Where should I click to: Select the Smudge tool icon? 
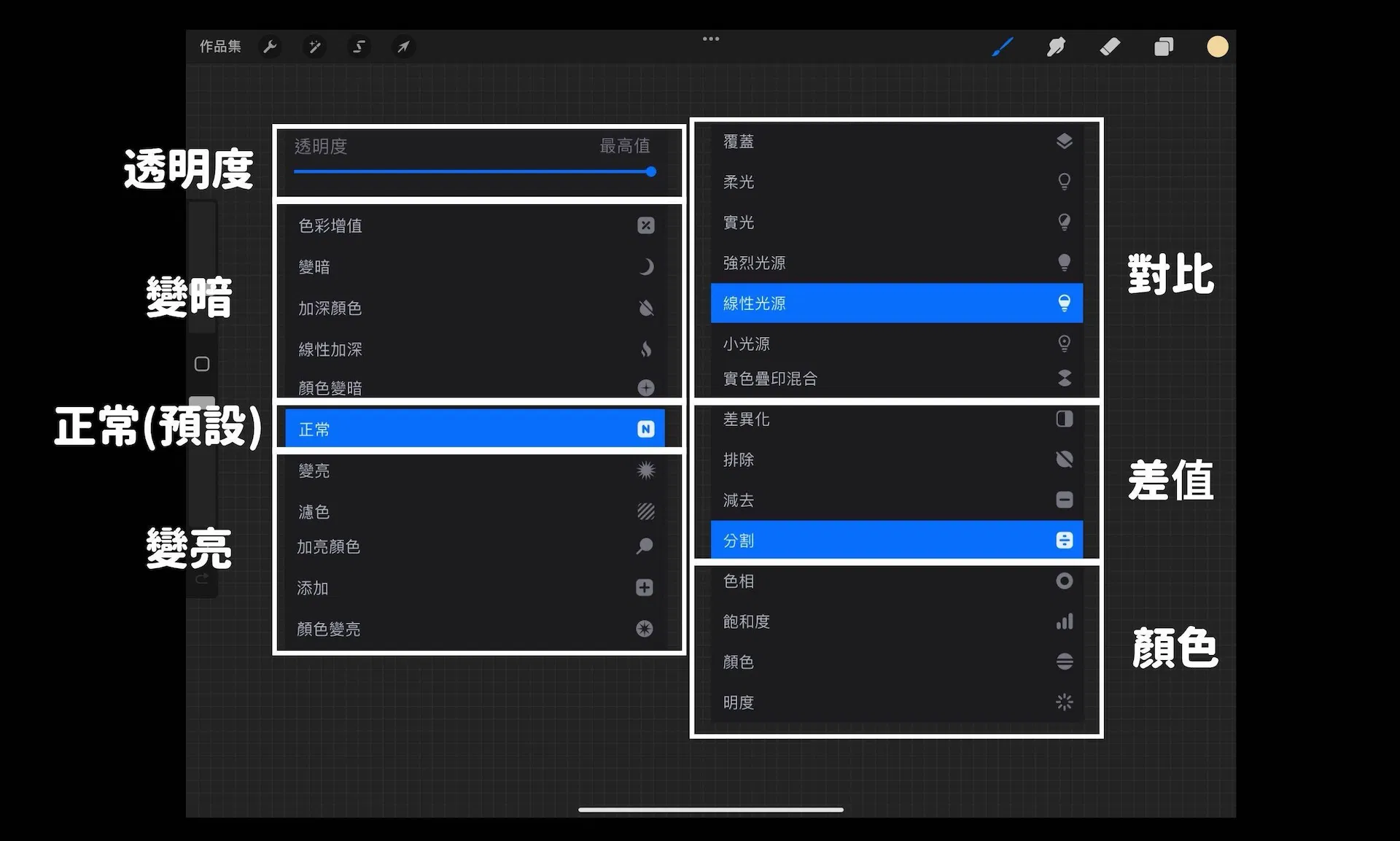pos(1056,47)
